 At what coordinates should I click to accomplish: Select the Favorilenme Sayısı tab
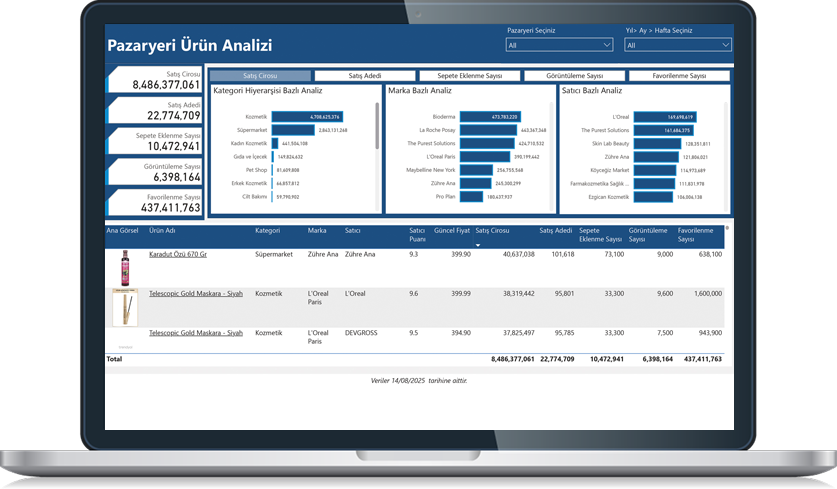679,76
